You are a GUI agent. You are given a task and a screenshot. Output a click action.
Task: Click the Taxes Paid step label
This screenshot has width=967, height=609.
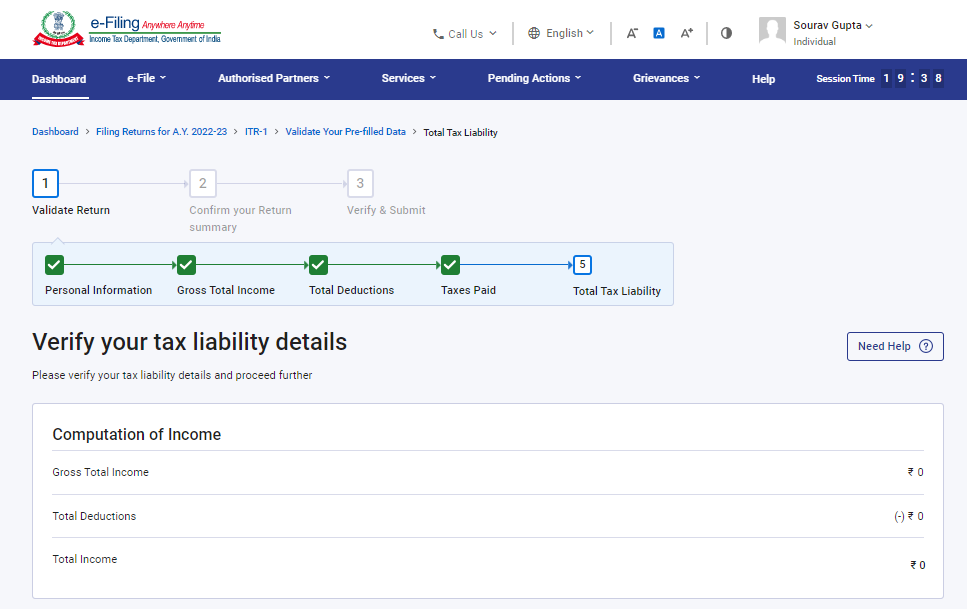pyautogui.click(x=468, y=290)
